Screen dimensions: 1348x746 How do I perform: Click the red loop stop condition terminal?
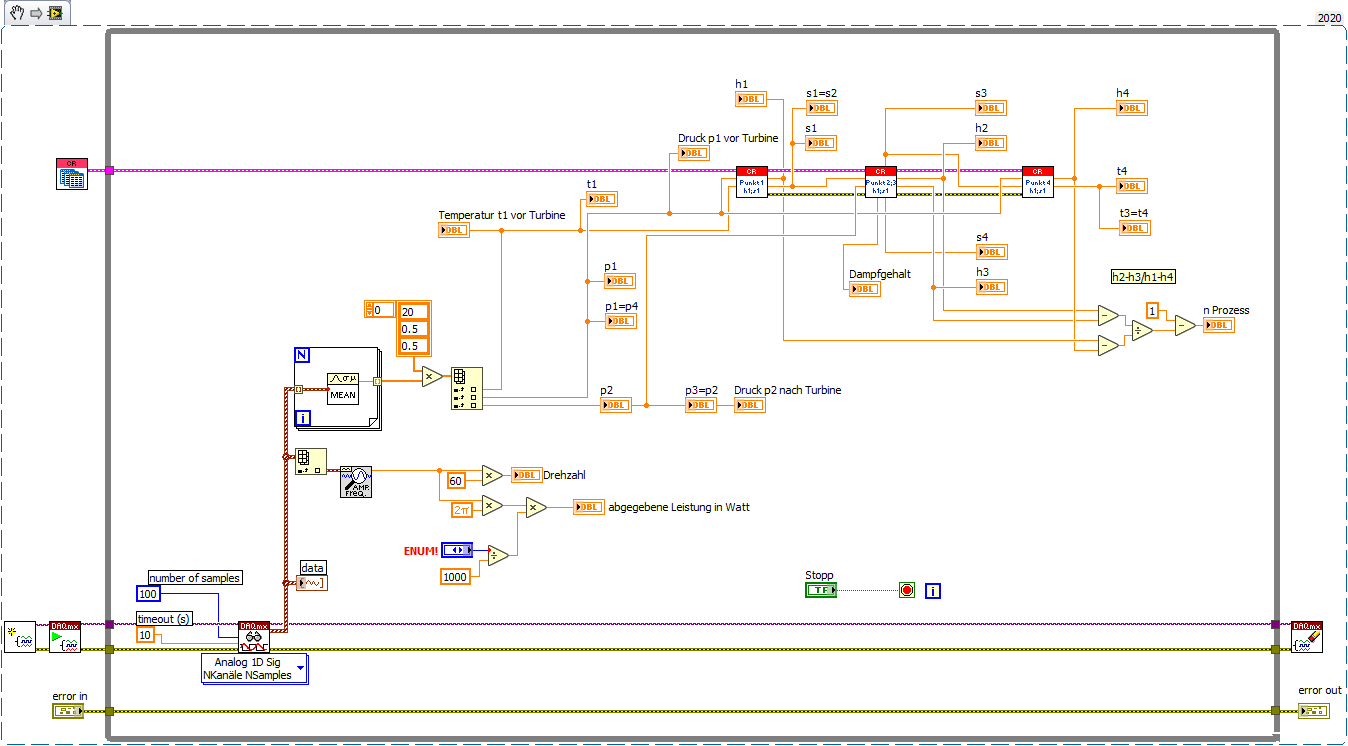coord(907,590)
